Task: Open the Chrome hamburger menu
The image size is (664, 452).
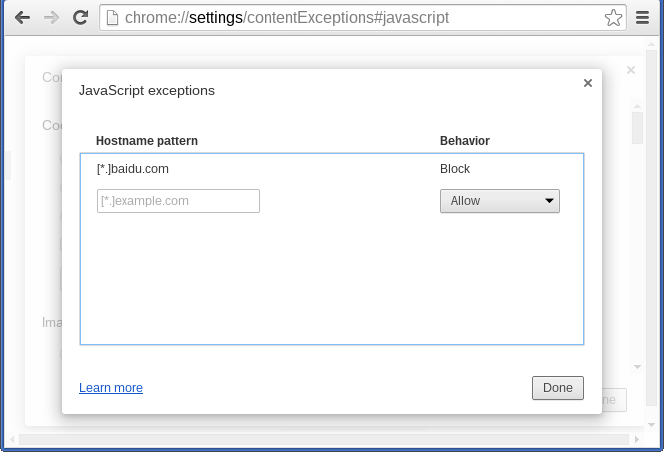Action: click(642, 18)
